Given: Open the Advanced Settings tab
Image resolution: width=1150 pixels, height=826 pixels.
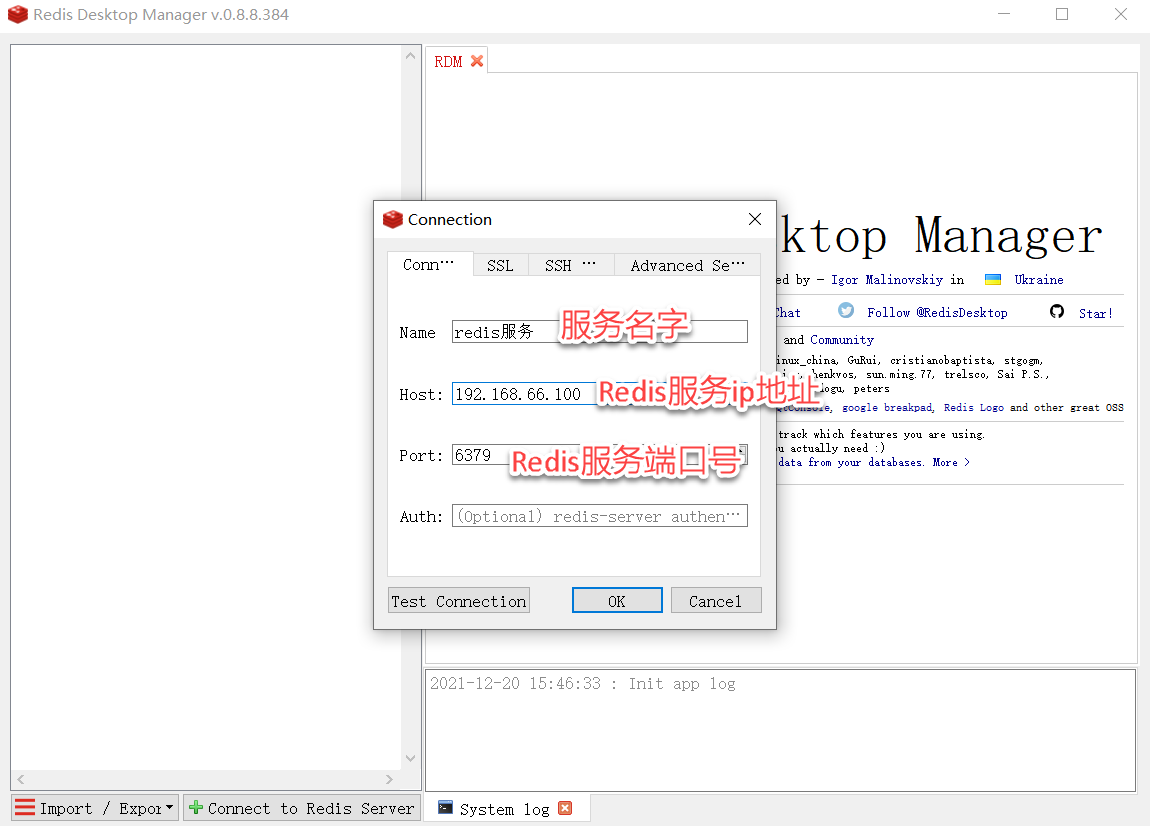Looking at the screenshot, I should (x=687, y=266).
